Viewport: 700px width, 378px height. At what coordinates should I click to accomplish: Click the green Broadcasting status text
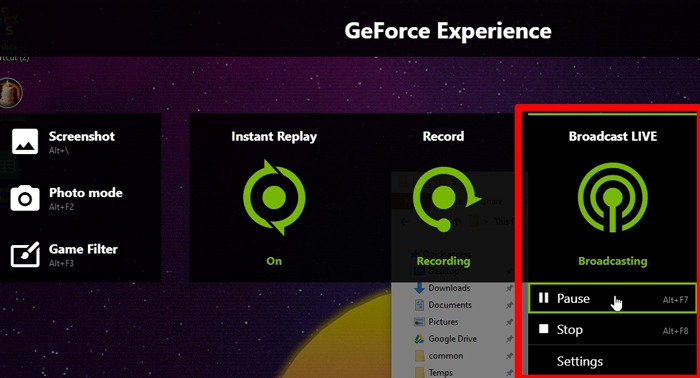pyautogui.click(x=613, y=261)
